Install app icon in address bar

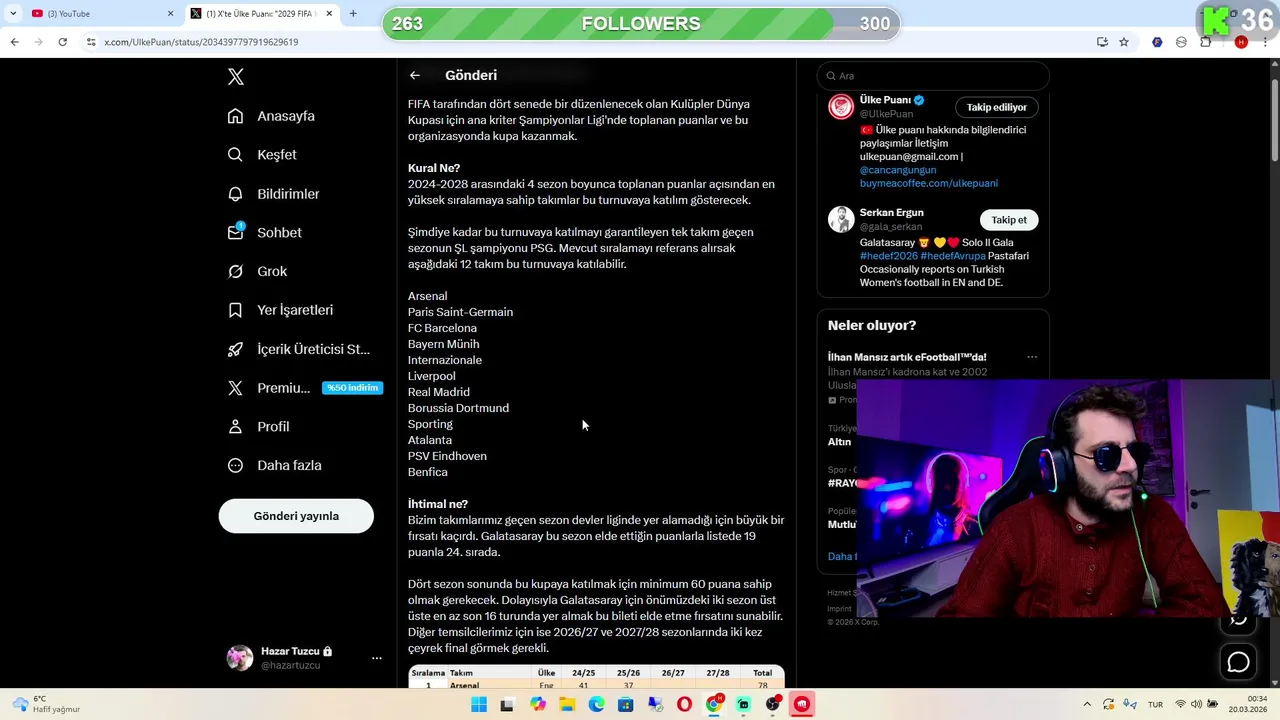click(1102, 42)
